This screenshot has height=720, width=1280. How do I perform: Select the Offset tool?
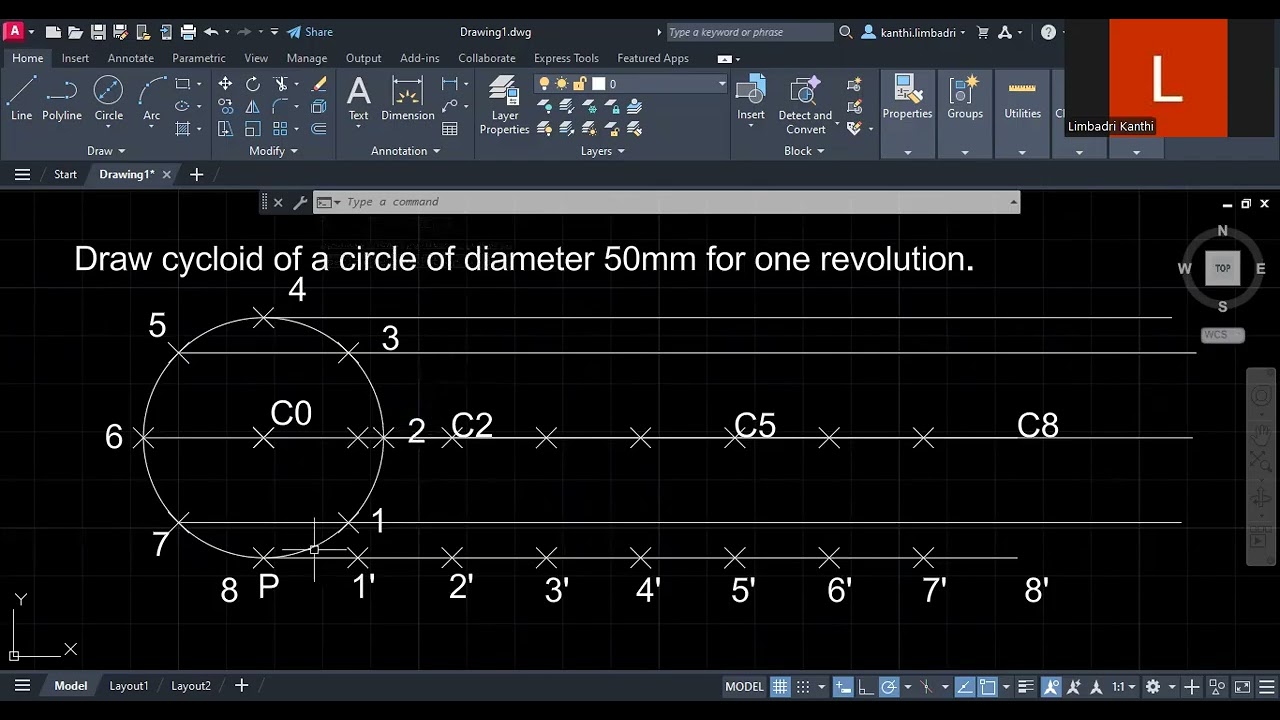pos(319,129)
